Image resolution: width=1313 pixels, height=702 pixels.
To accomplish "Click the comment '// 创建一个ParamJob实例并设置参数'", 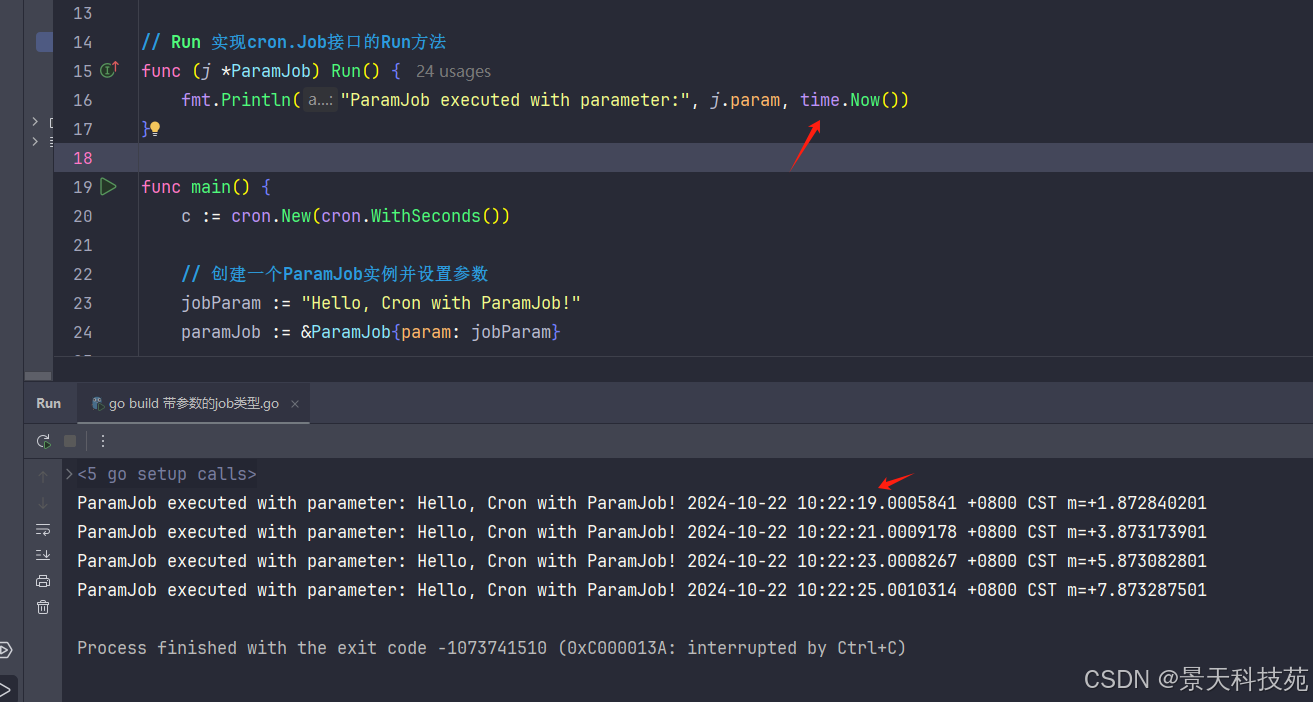I will point(335,274).
